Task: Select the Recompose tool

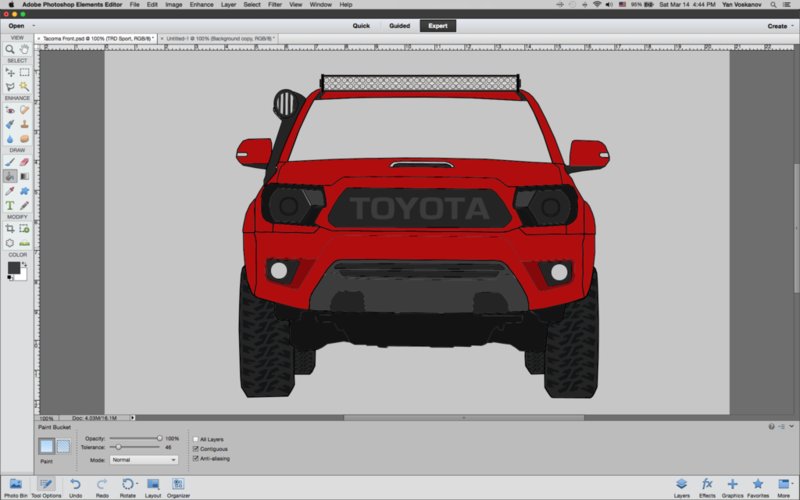Action: (24, 229)
